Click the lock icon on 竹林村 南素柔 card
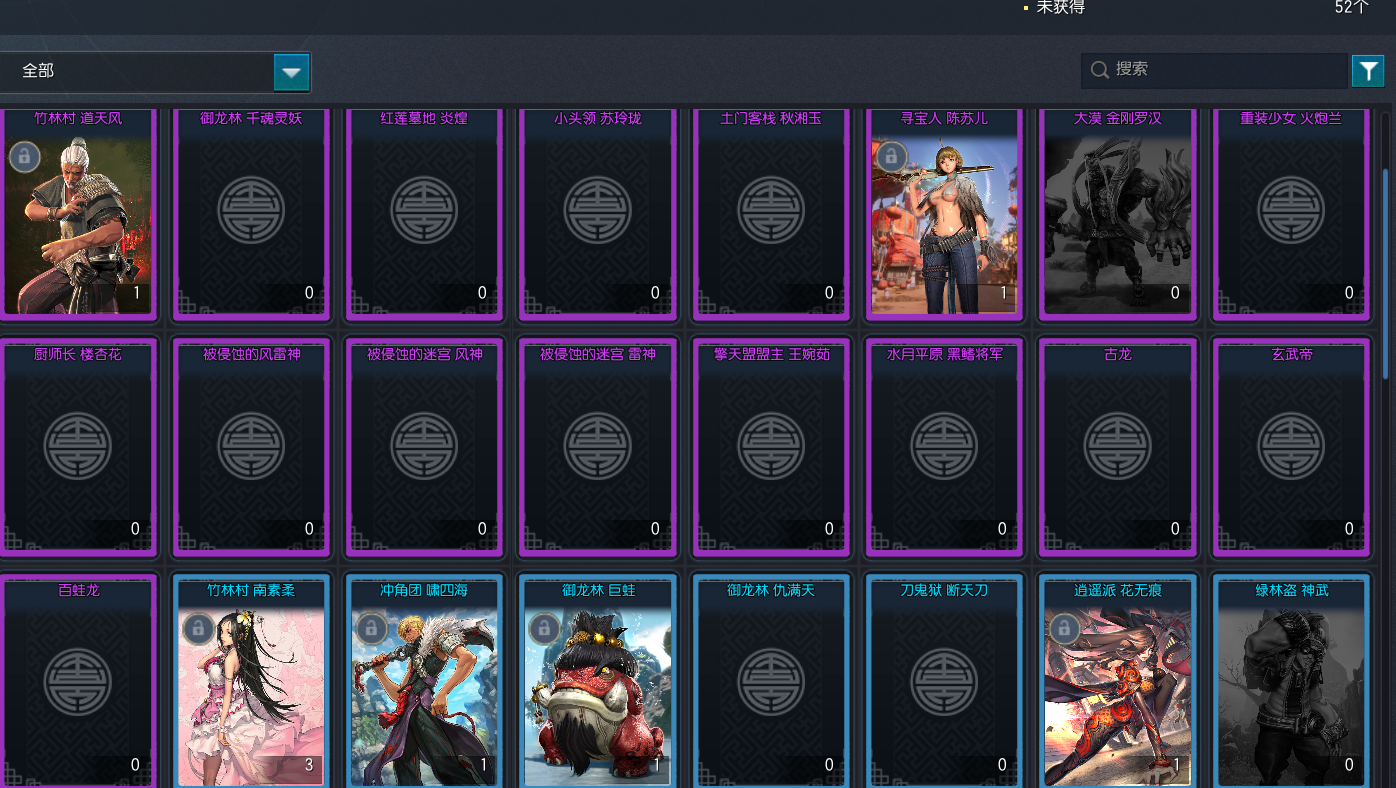1396x788 pixels. click(x=198, y=627)
